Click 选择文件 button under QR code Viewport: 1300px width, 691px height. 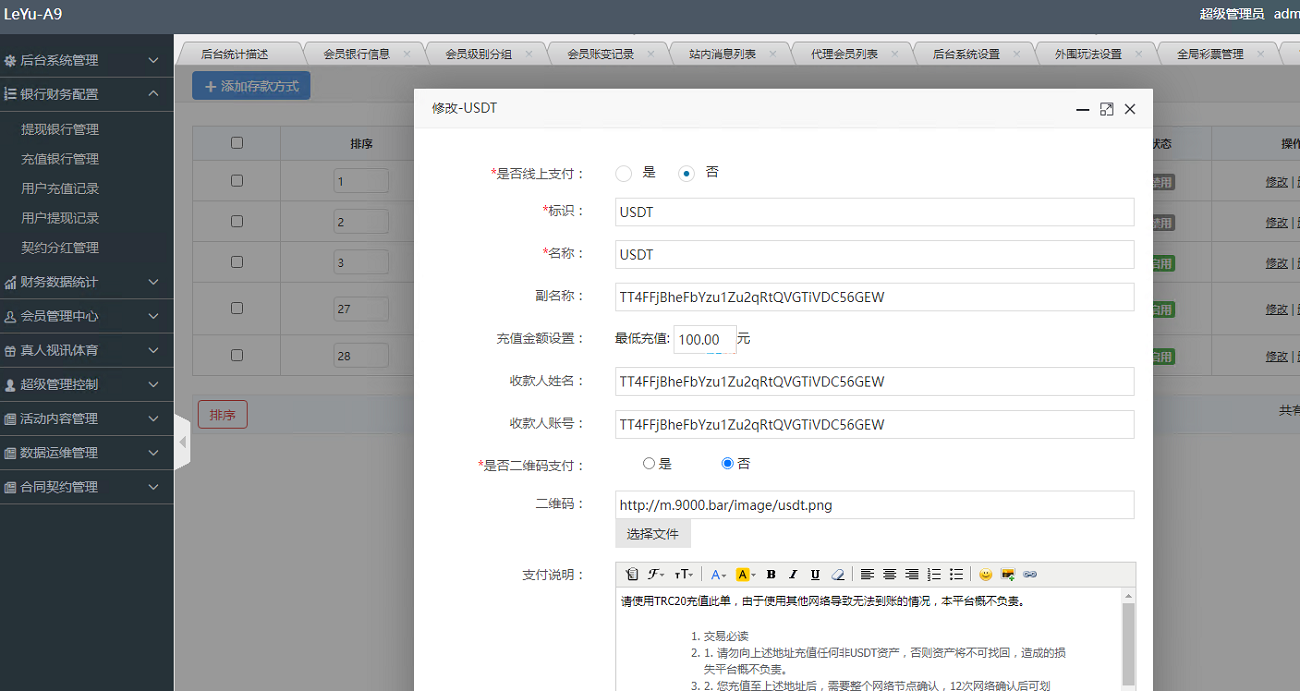click(653, 534)
